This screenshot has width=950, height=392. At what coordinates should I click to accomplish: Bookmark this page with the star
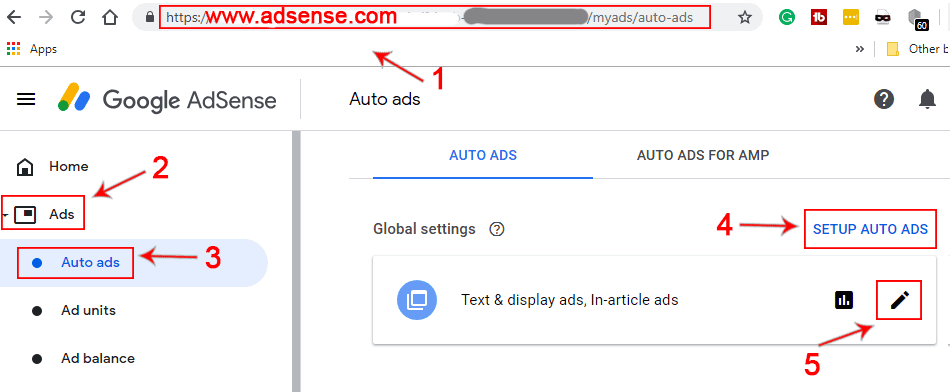pyautogui.click(x=744, y=18)
